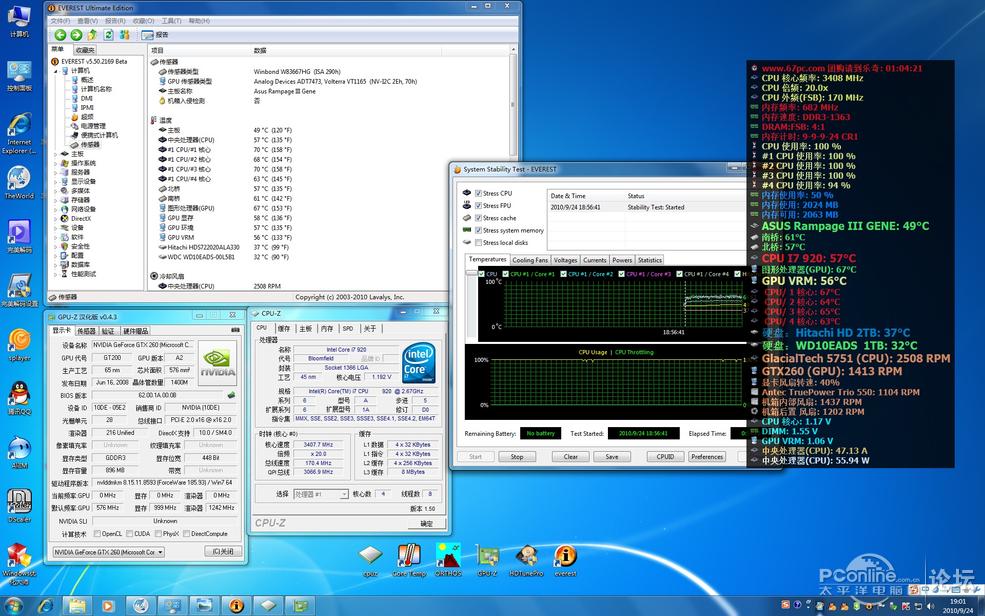Open the HDTunePro desktop shortcut
This screenshot has width=985, height=616.
(526, 559)
